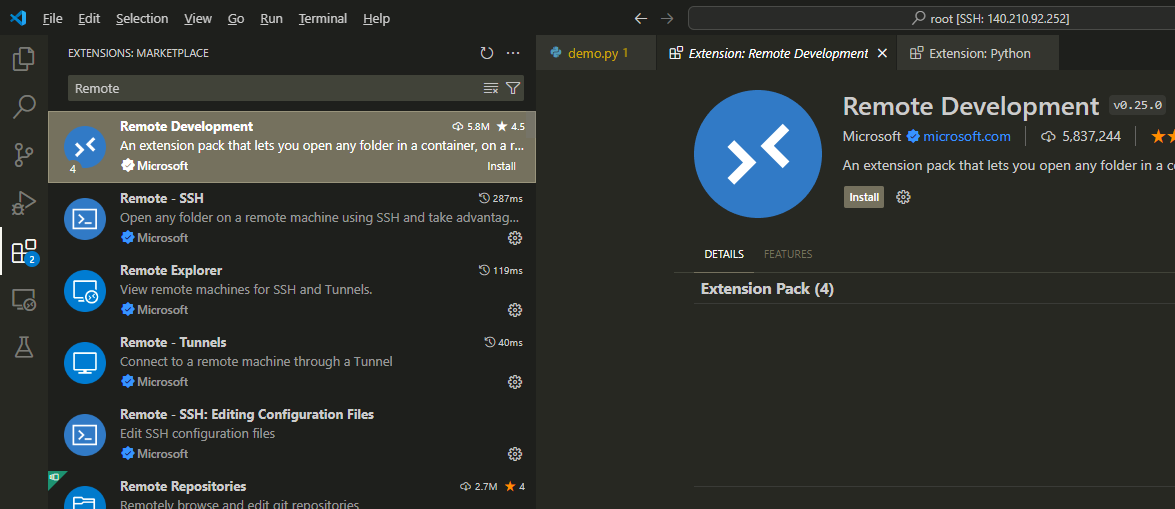Clear the extensions search results
This screenshot has height=509, width=1175.
pos(491,88)
